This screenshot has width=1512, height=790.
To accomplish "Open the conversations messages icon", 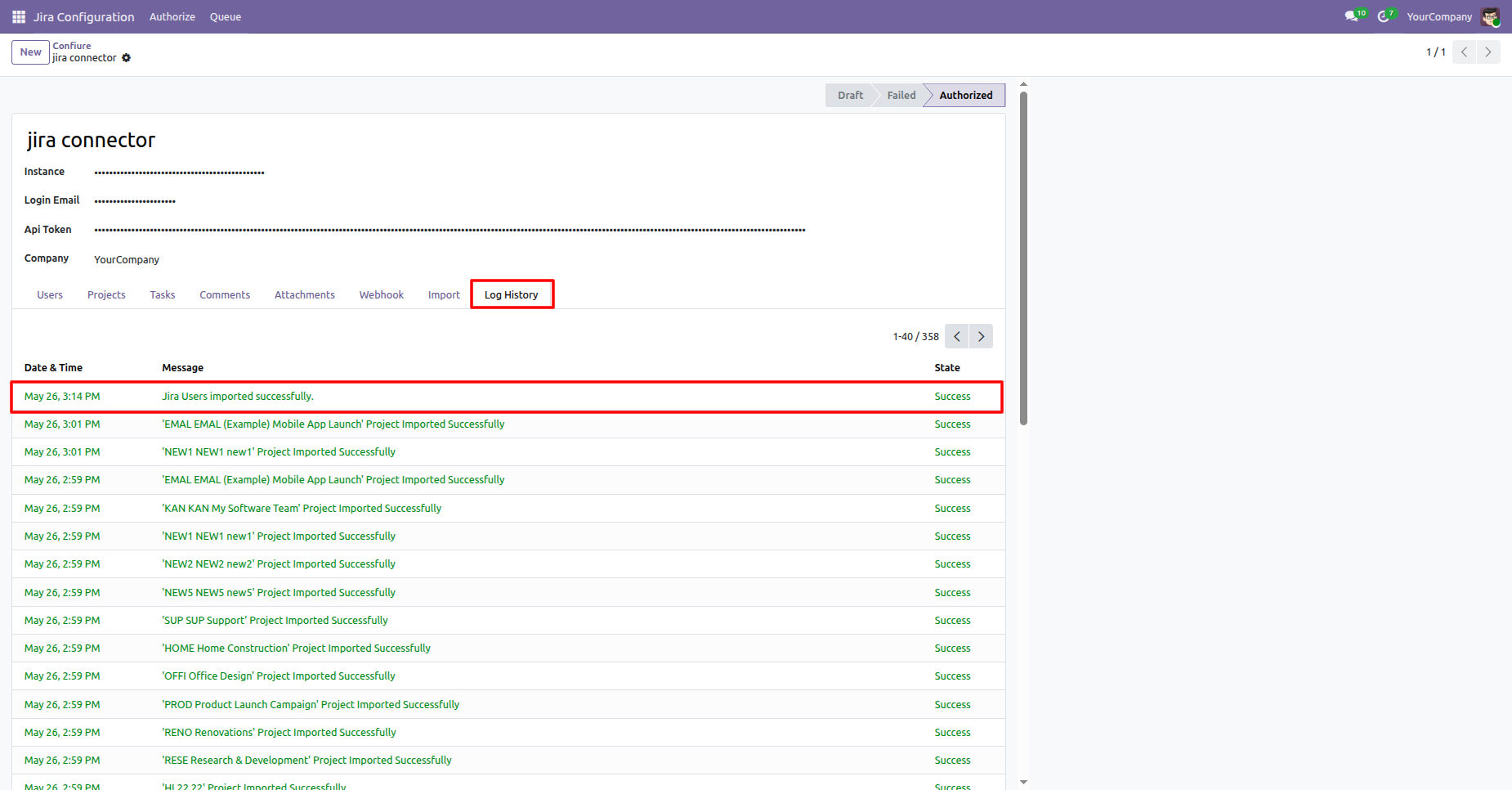I will [1352, 16].
